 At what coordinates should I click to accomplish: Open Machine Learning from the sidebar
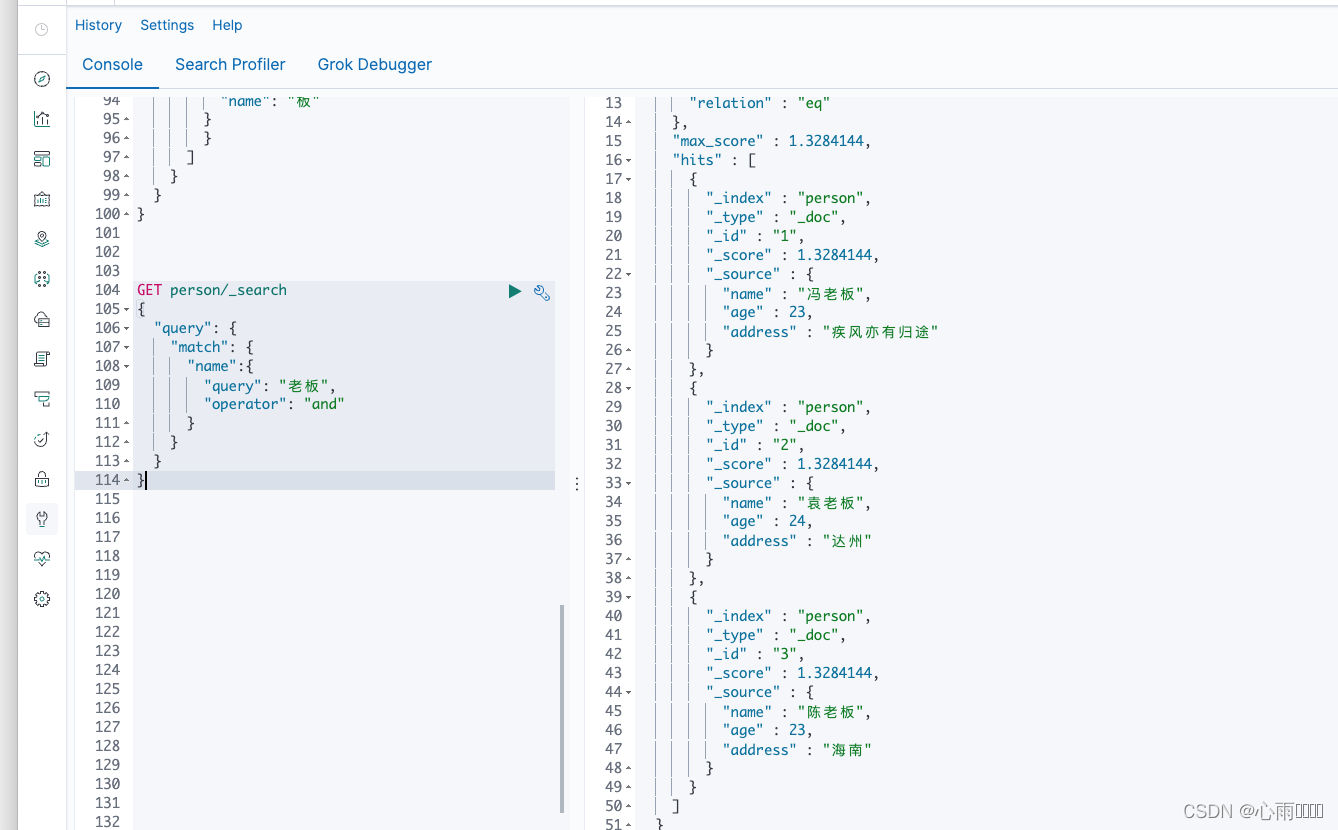coord(41,279)
